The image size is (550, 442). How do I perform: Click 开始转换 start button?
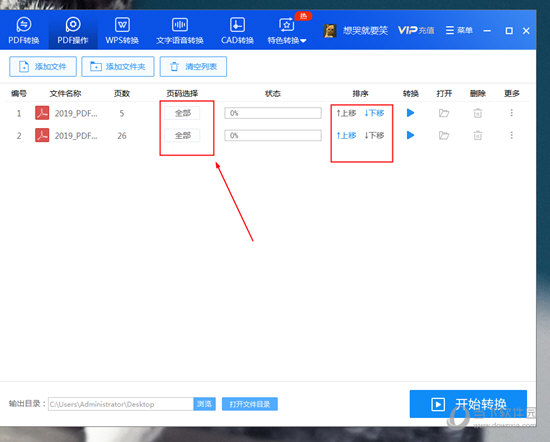pyautogui.click(x=468, y=404)
